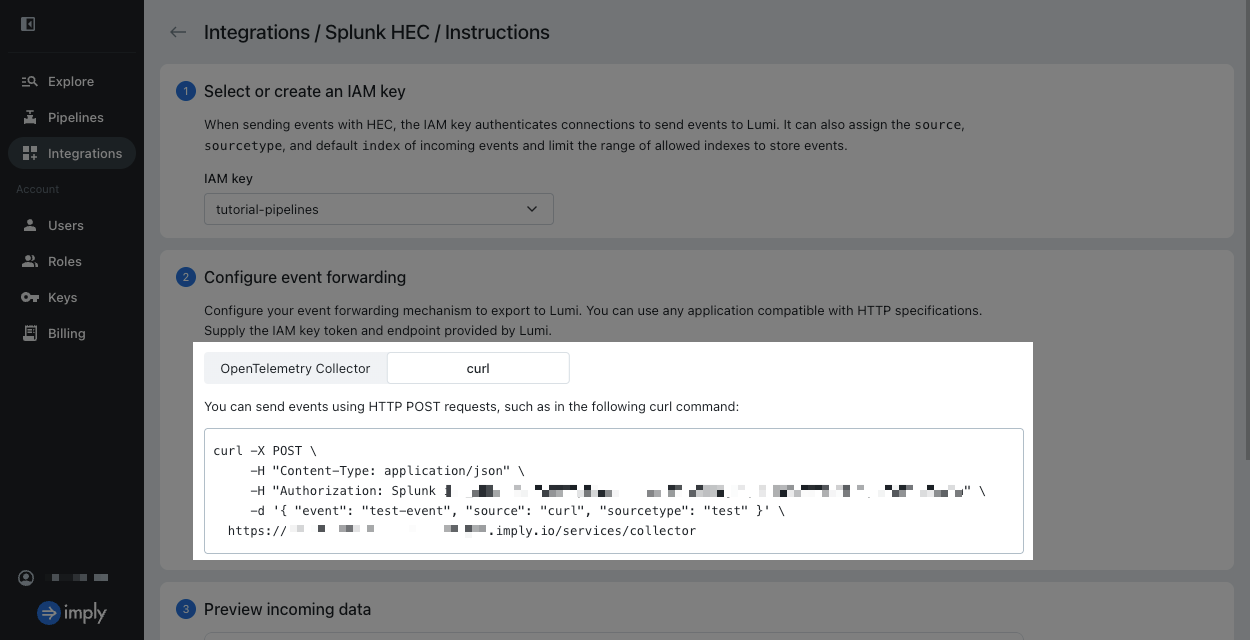Open the Roles people icon
Viewport: 1250px width, 640px height.
(x=29, y=261)
